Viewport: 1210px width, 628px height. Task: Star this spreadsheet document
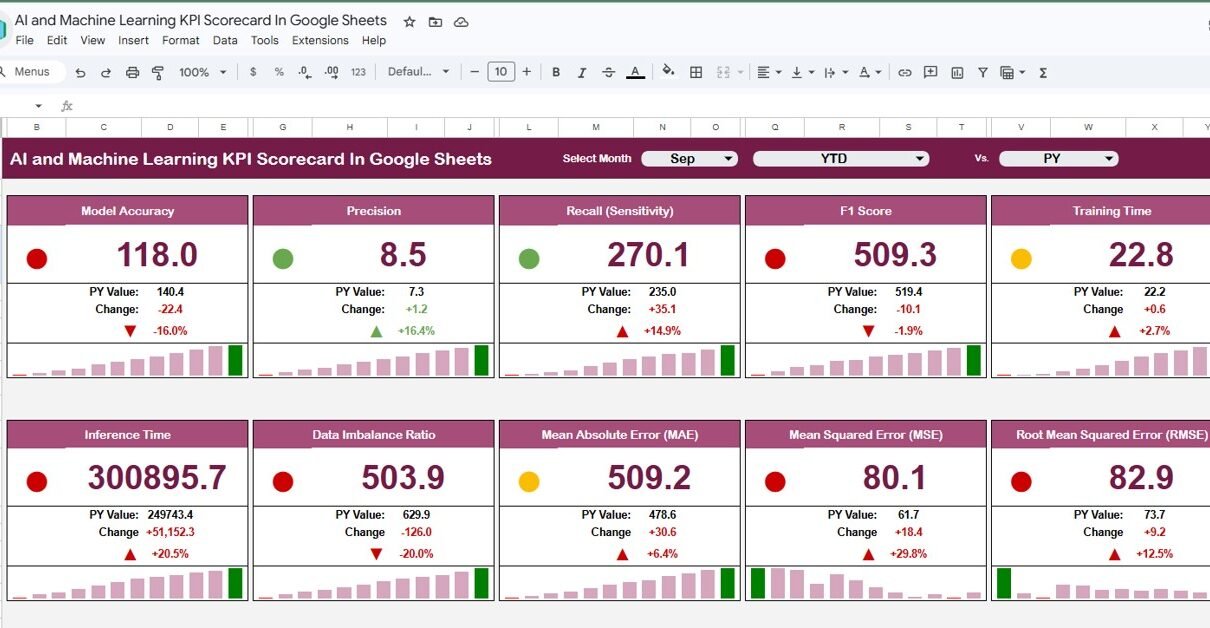pos(409,21)
